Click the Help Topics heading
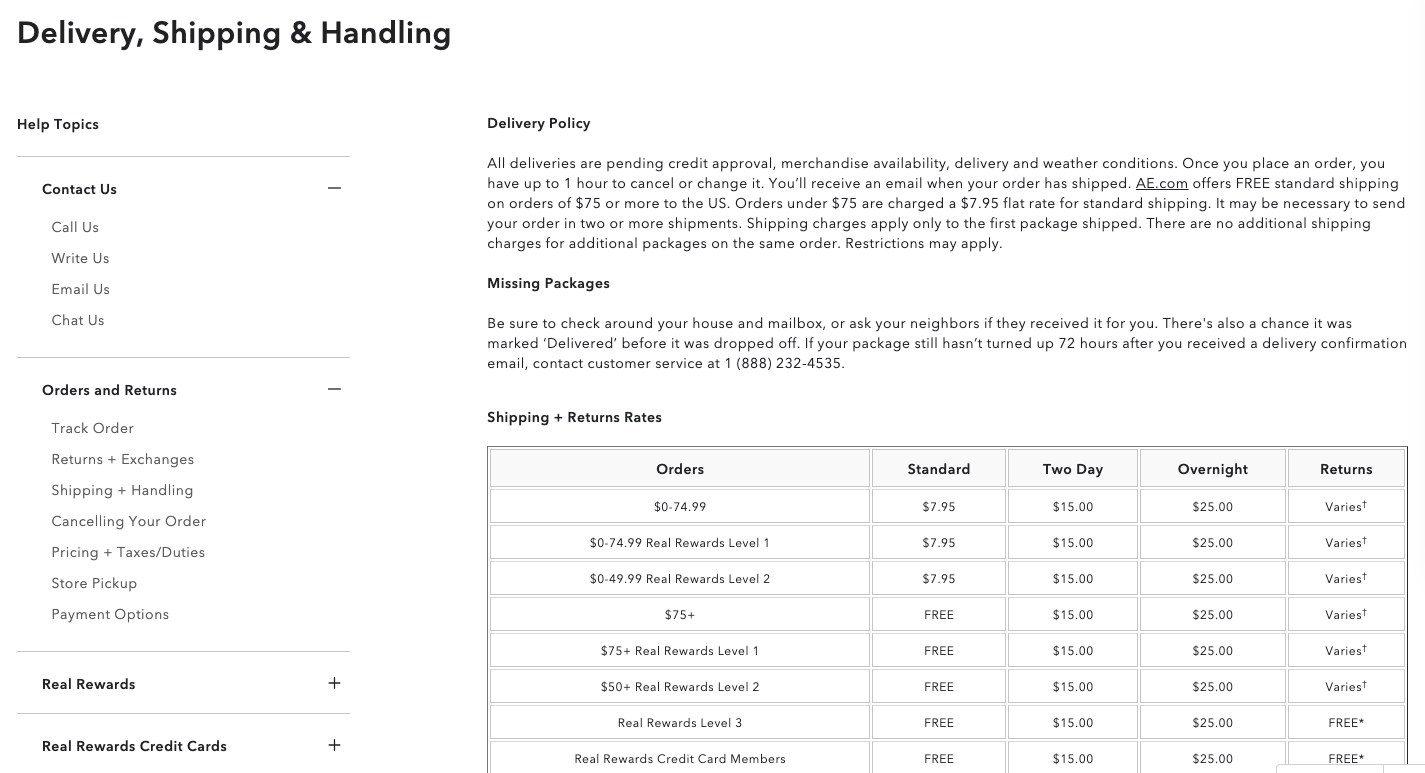 pyautogui.click(x=57, y=124)
